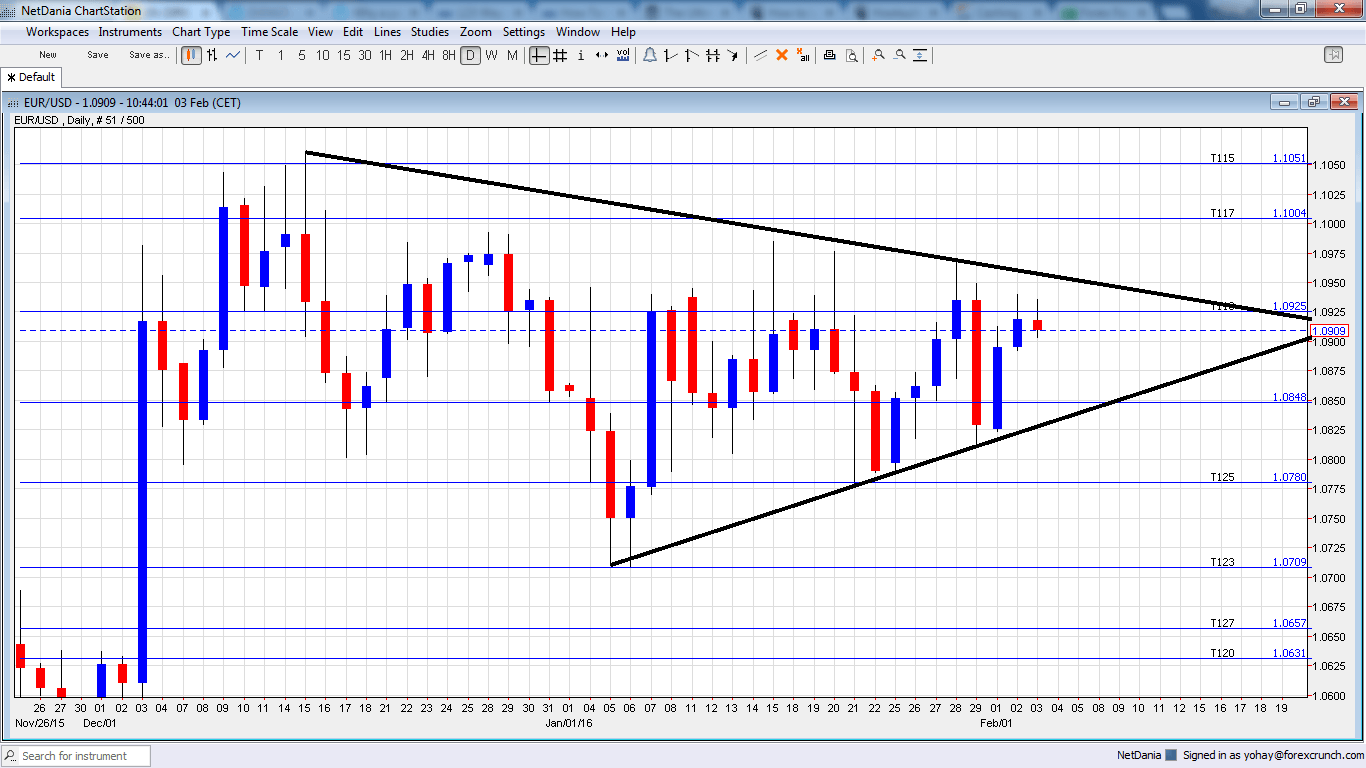The width and height of the screenshot is (1366, 768).
Task: Toggle the crosshair cursor mode
Action: point(538,56)
